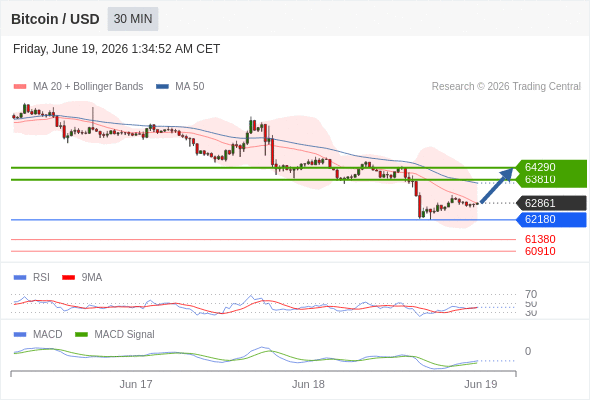Click the 60910 support price label
Viewport: 590px width, 400px height.
(540, 251)
